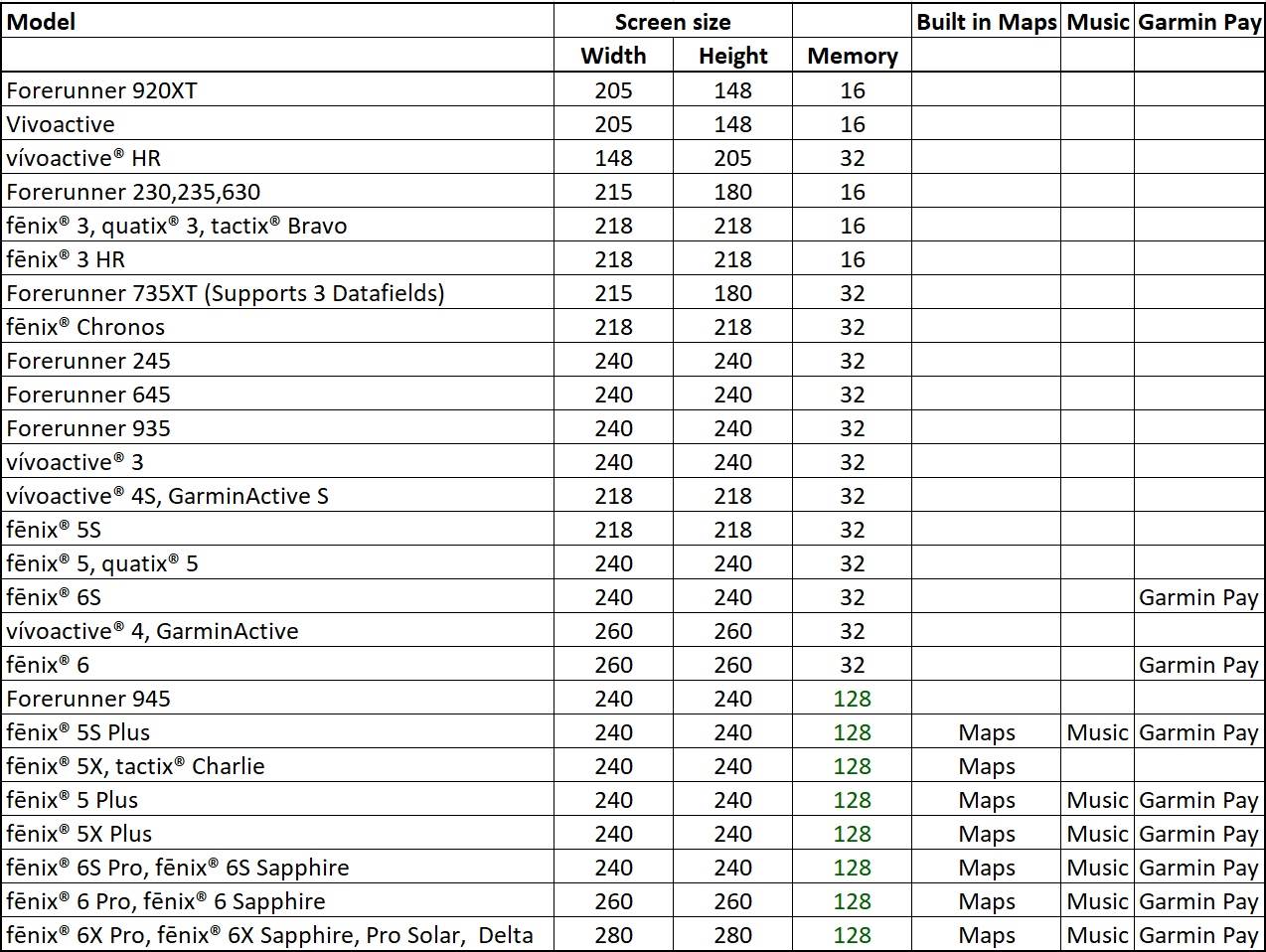
Task: Select the vívoactive 4, GarminActive model cell
Action: tap(152, 631)
